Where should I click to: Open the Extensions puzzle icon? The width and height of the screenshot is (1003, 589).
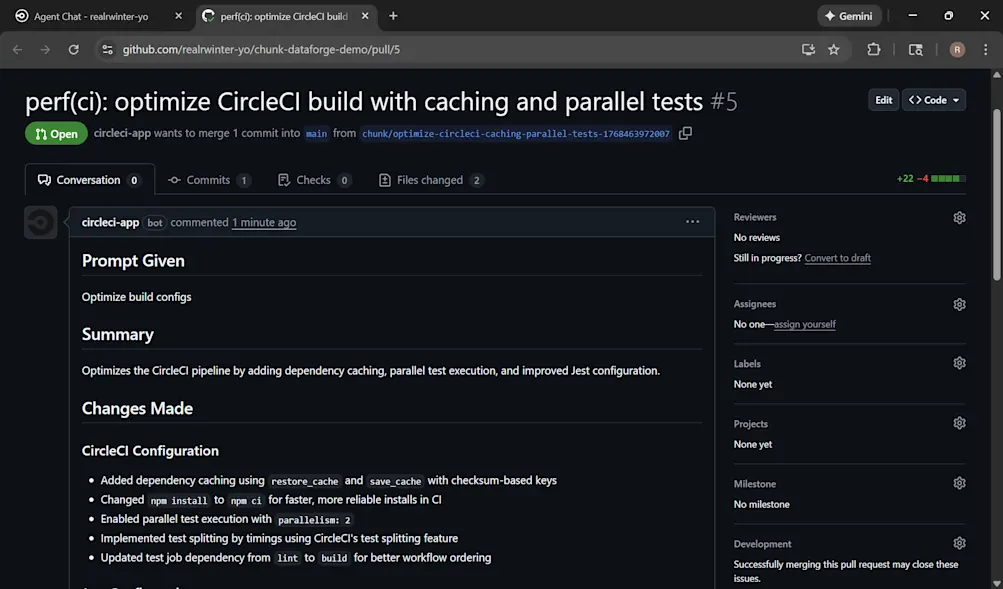tap(874, 49)
